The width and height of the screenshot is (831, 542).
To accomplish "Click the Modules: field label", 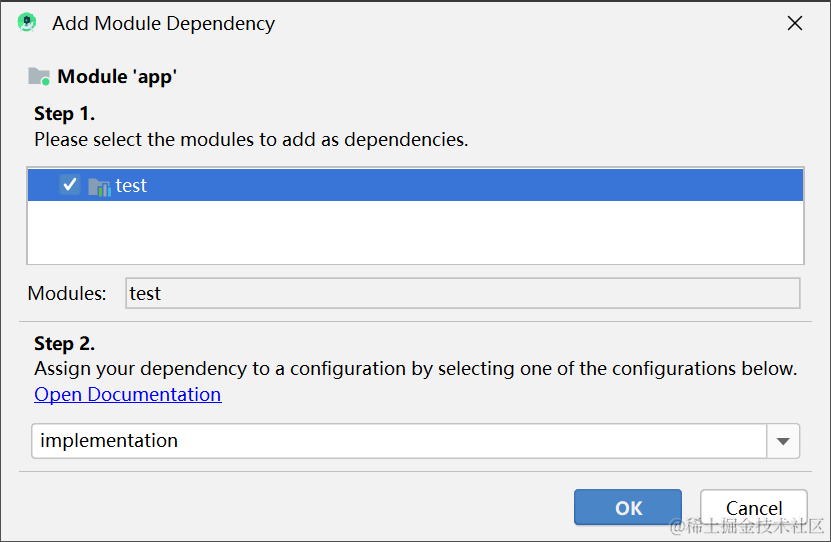I will tap(67, 294).
